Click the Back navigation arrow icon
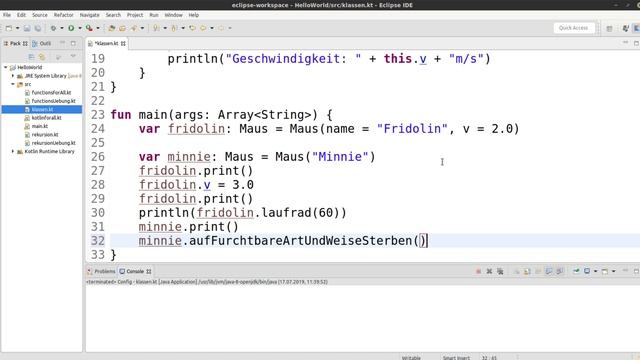 pos(203,28)
